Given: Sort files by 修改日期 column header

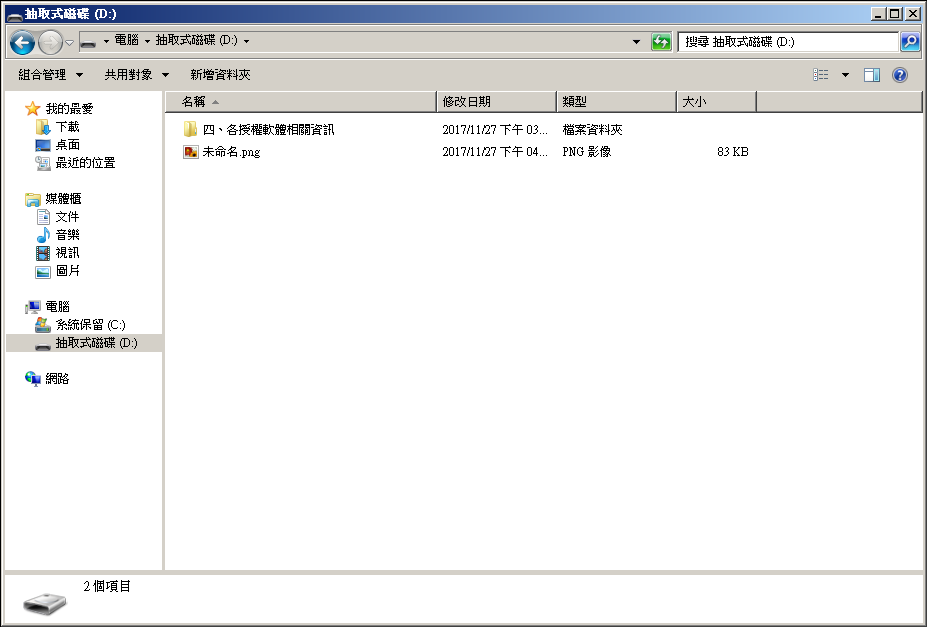Looking at the screenshot, I should point(496,102).
